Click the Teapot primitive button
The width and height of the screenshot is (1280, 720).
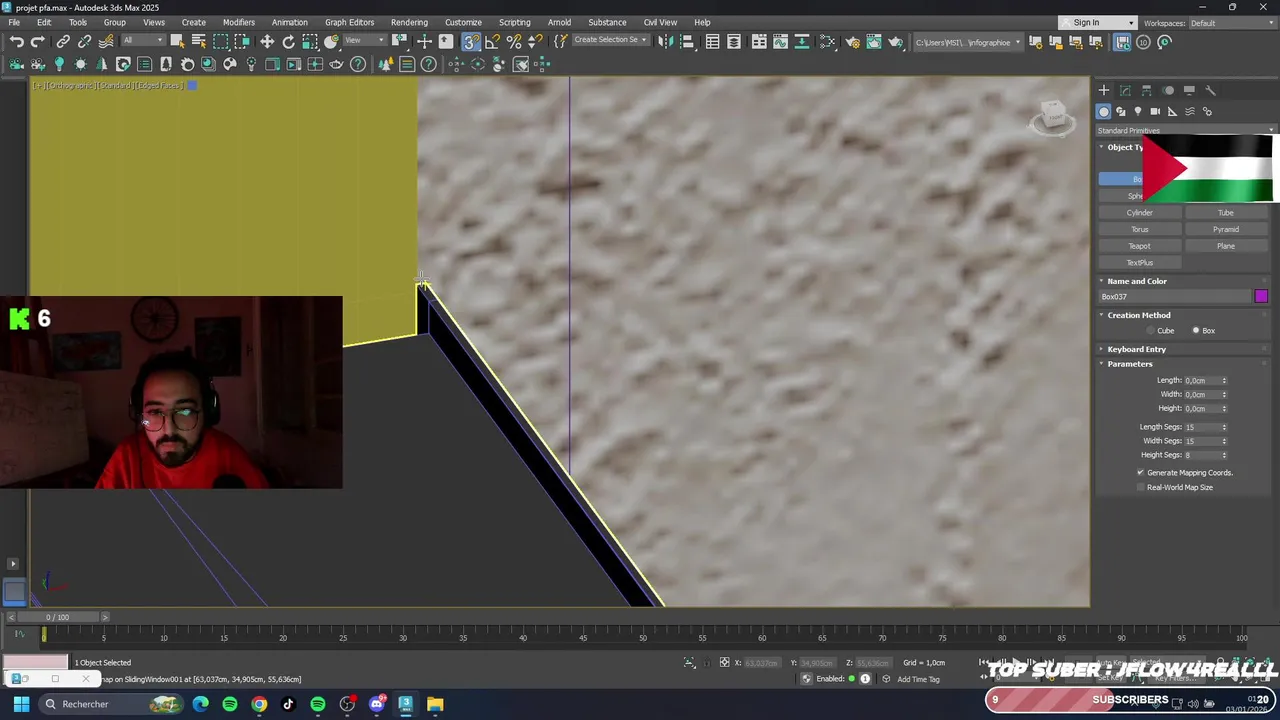(1140, 246)
